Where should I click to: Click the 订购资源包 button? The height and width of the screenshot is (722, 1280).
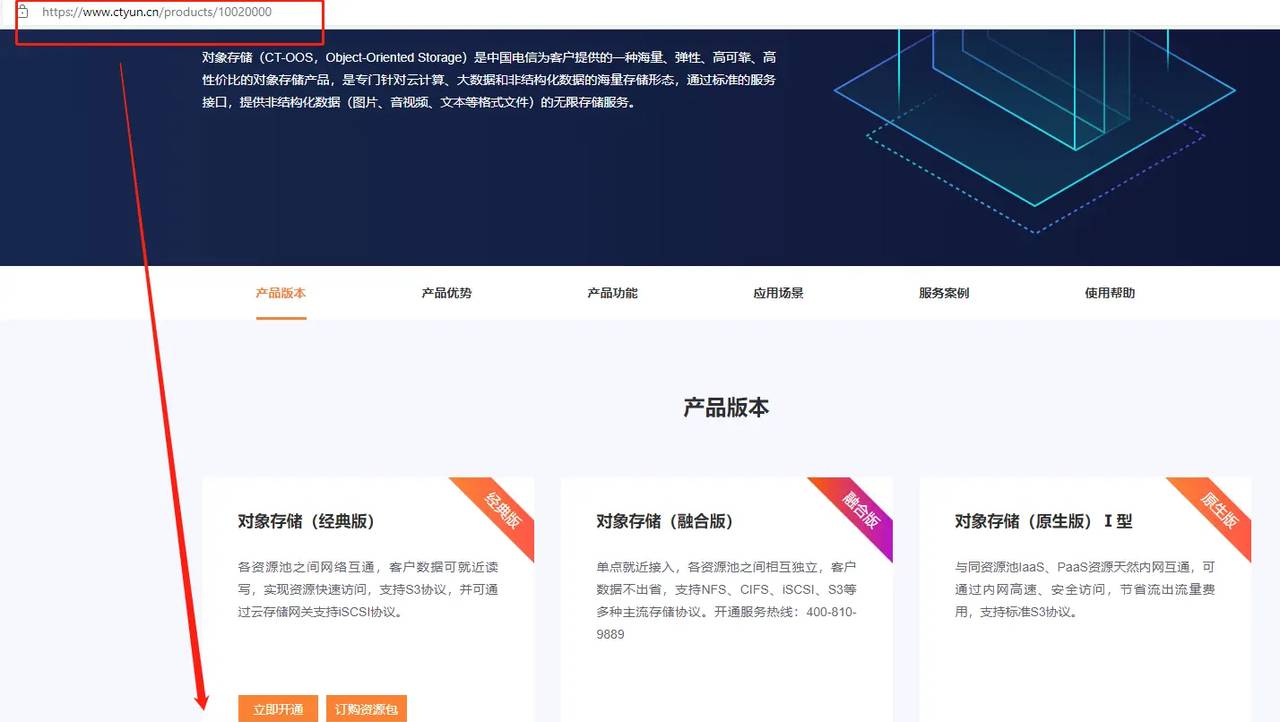[366, 708]
